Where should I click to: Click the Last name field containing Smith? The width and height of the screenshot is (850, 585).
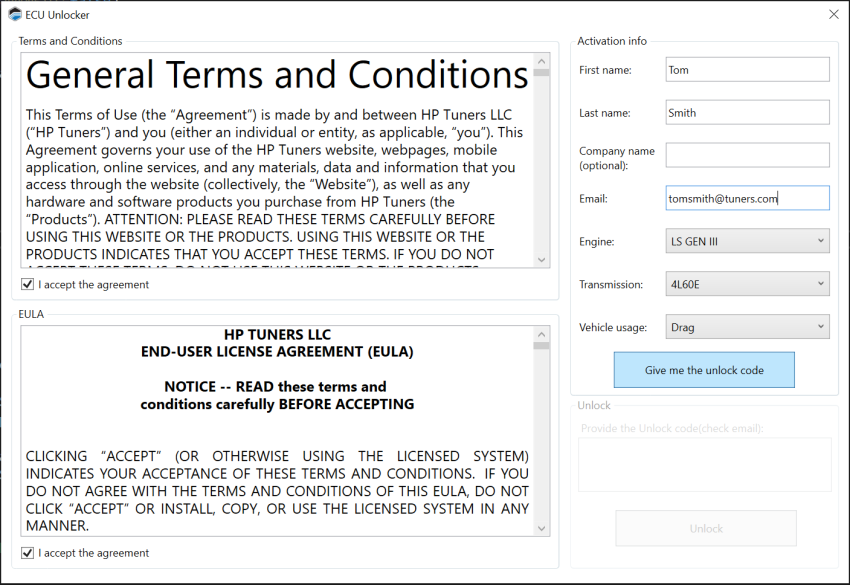[x=747, y=112]
